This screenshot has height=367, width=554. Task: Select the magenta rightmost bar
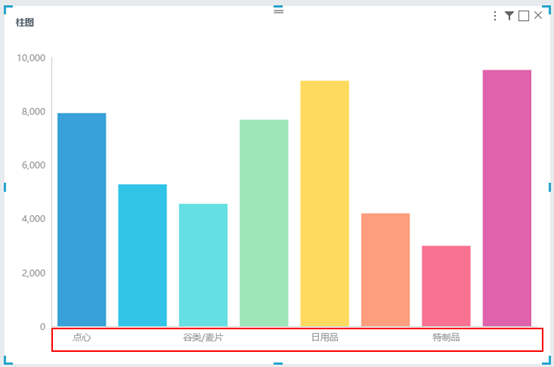(507, 198)
